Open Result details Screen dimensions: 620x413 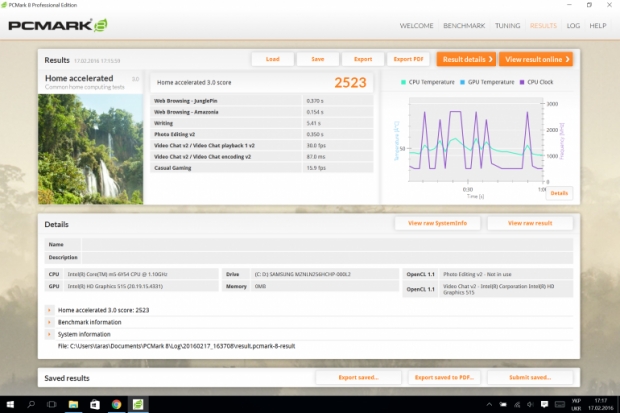click(466, 59)
